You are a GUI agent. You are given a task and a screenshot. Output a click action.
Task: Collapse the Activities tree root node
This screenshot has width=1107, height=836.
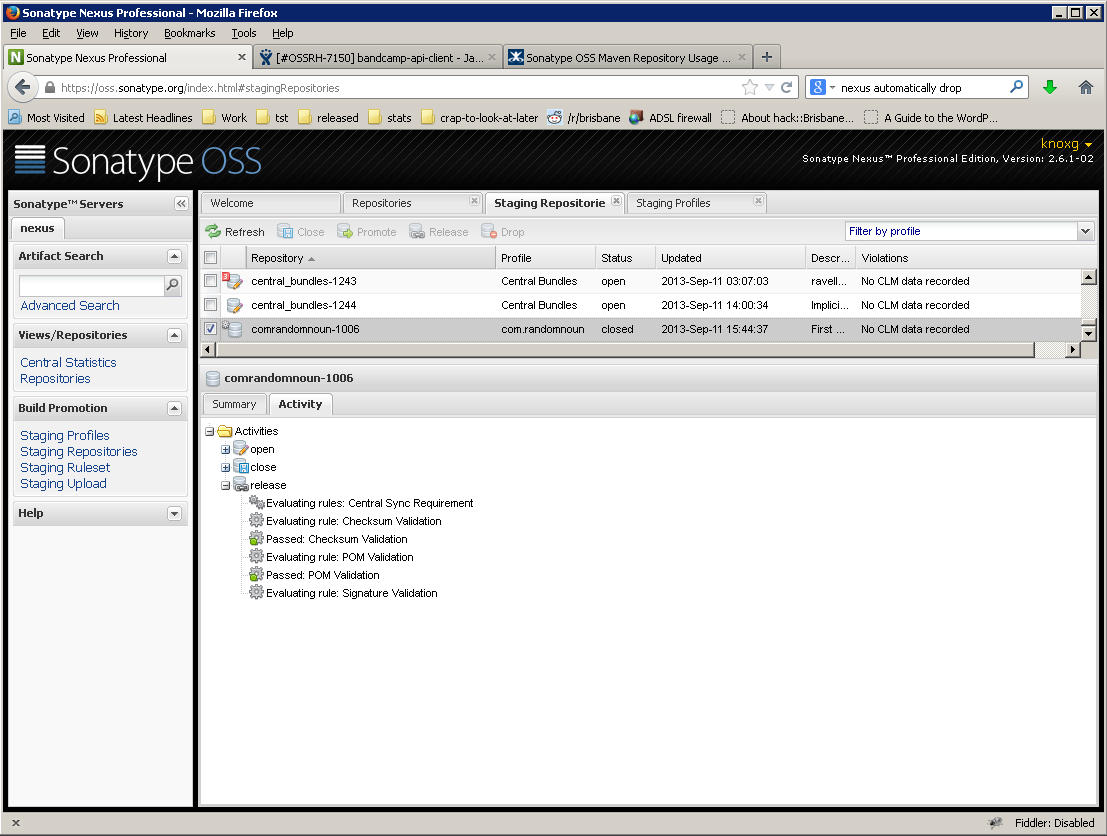210,431
